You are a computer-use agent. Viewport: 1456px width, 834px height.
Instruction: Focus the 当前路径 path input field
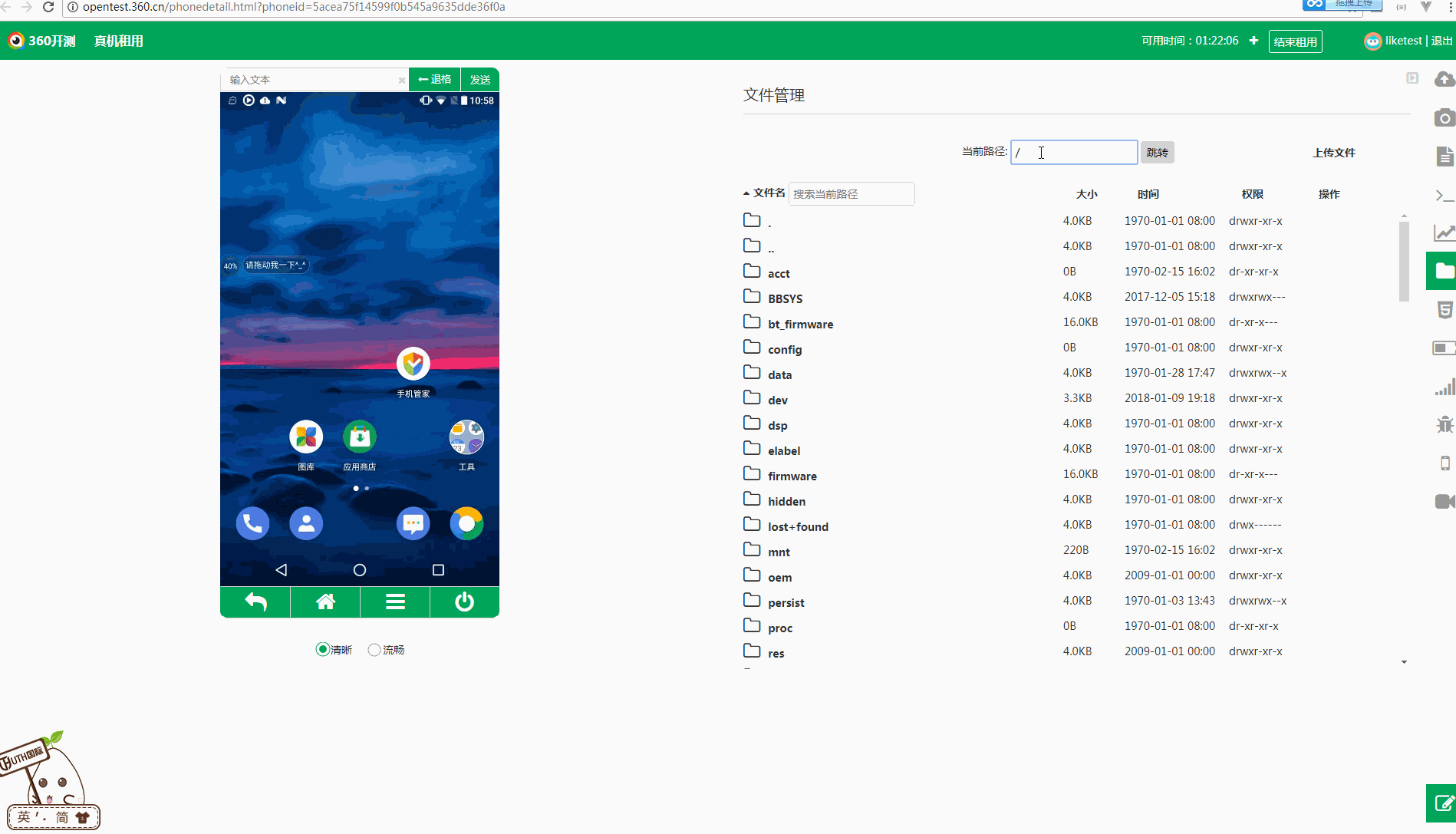(x=1074, y=152)
